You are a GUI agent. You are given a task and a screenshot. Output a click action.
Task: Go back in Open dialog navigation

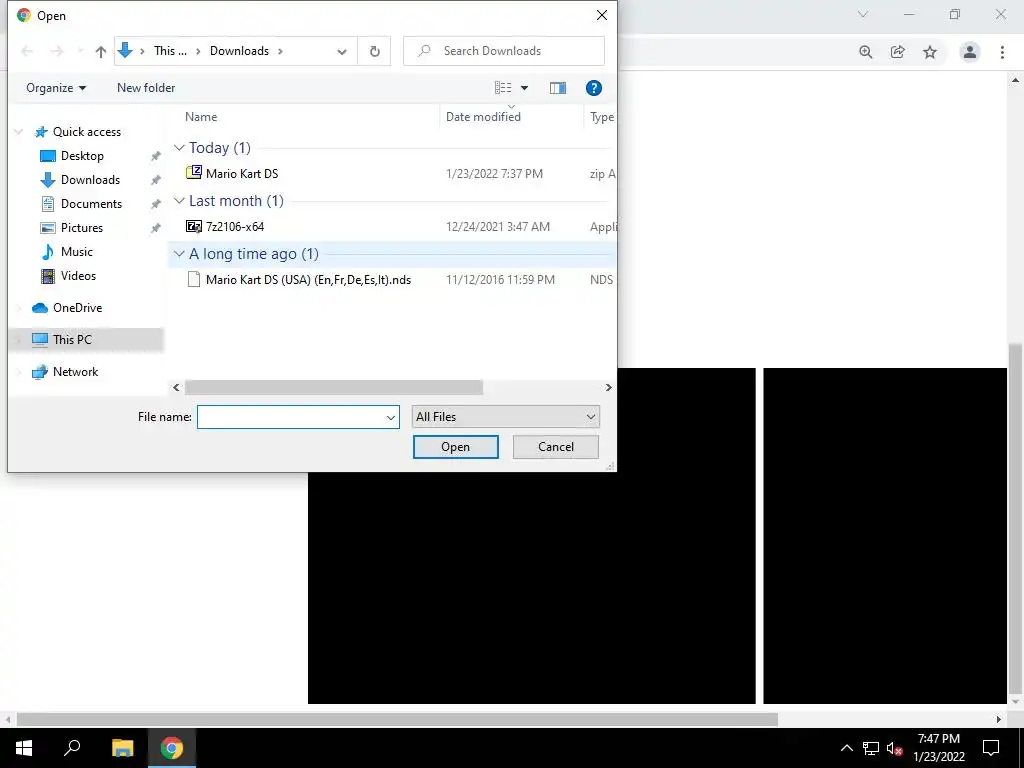27,51
